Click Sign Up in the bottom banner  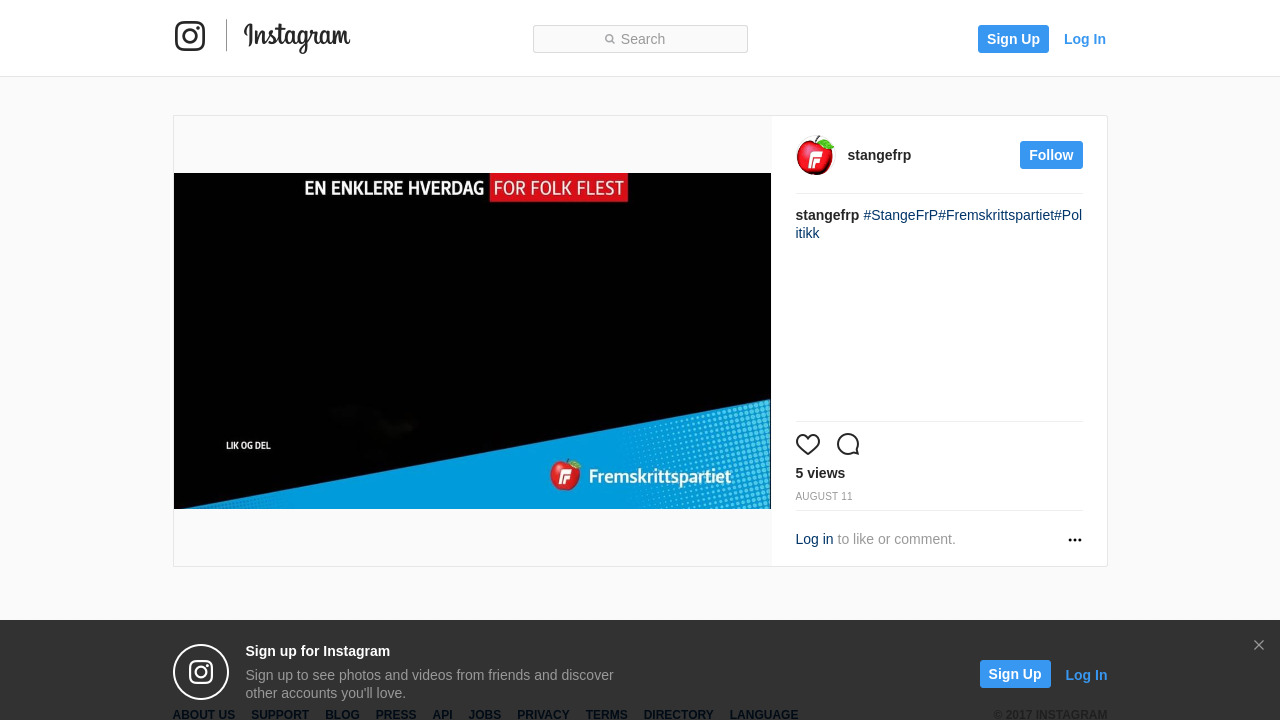pyautogui.click(x=1015, y=674)
